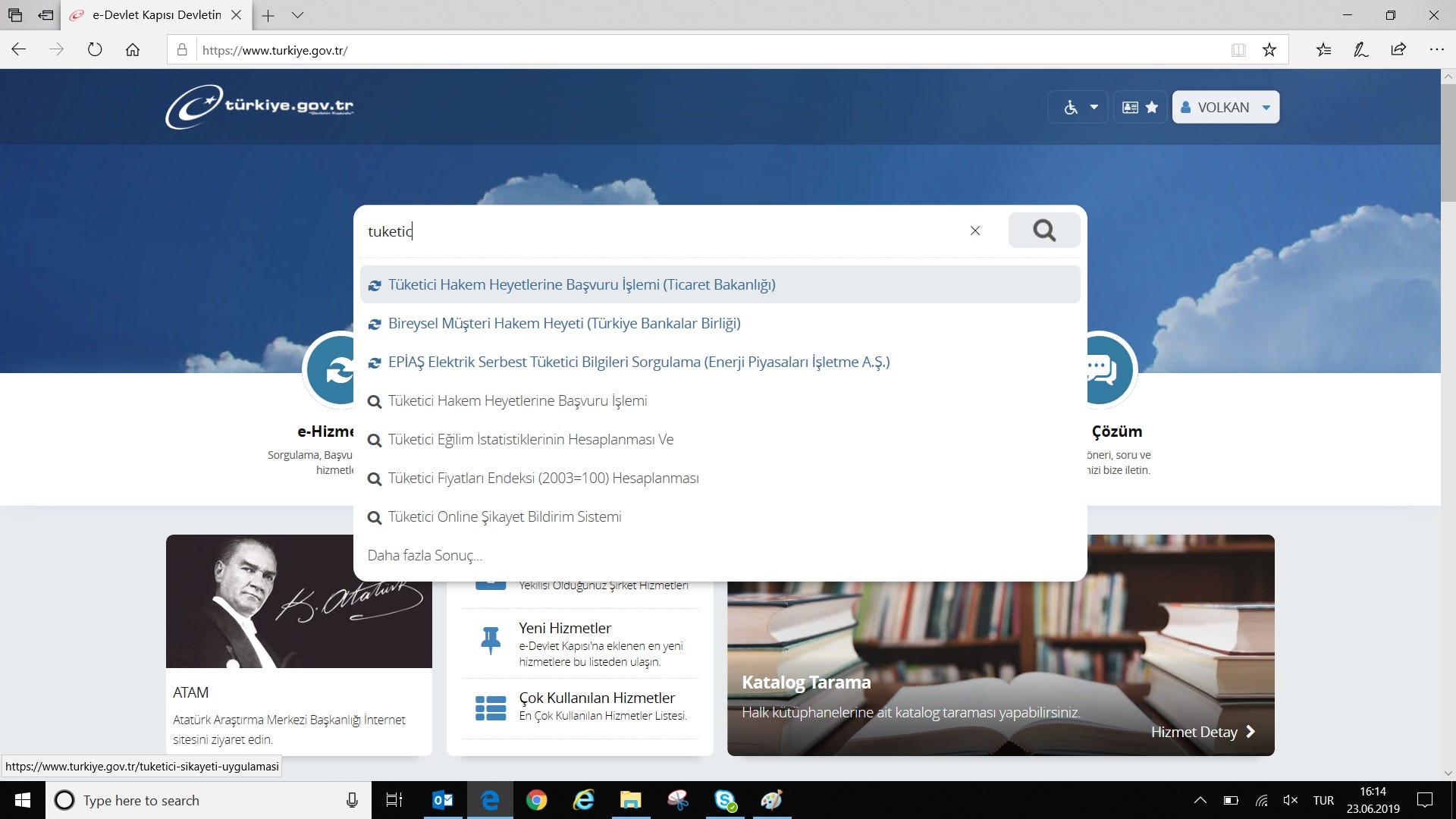
Task: Open the accessibility options dropdown
Action: 1078,107
